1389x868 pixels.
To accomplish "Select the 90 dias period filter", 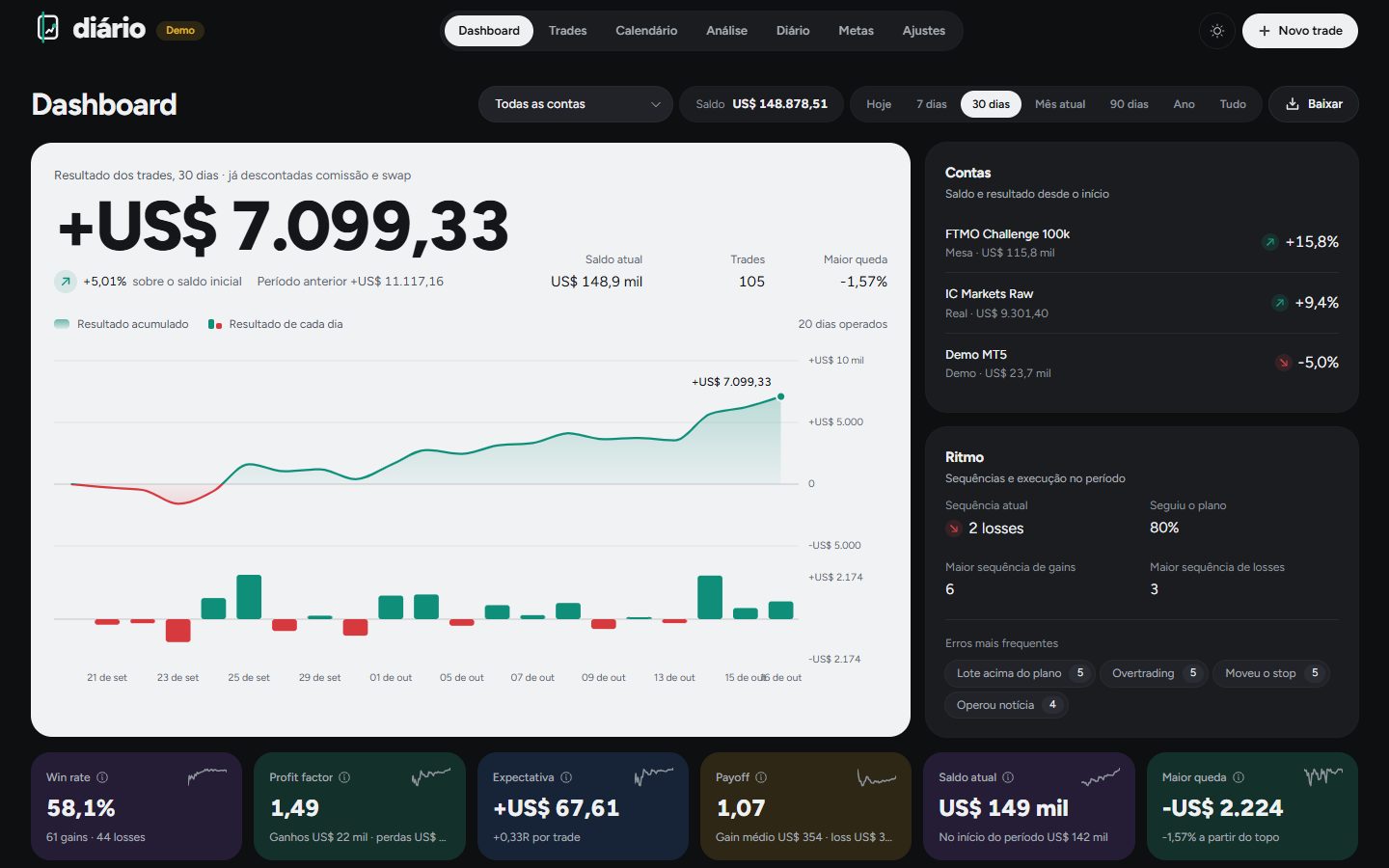I will 1129,104.
